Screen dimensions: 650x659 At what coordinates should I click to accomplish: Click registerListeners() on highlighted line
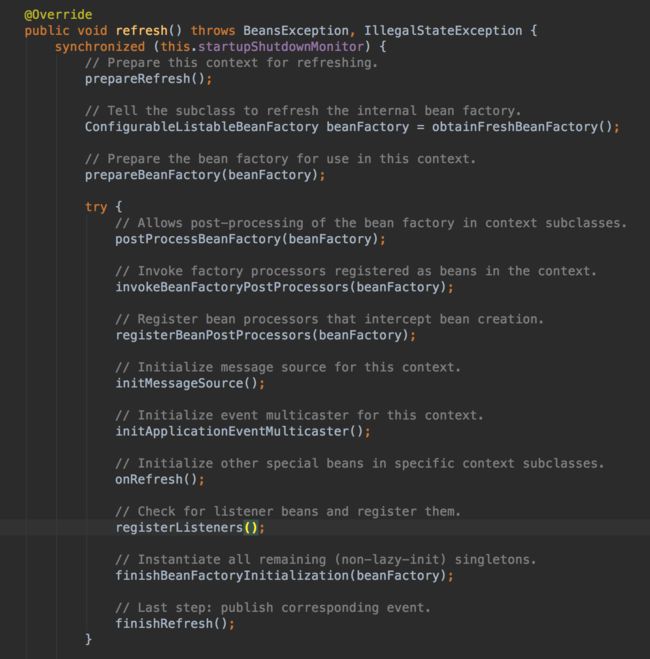click(189, 527)
